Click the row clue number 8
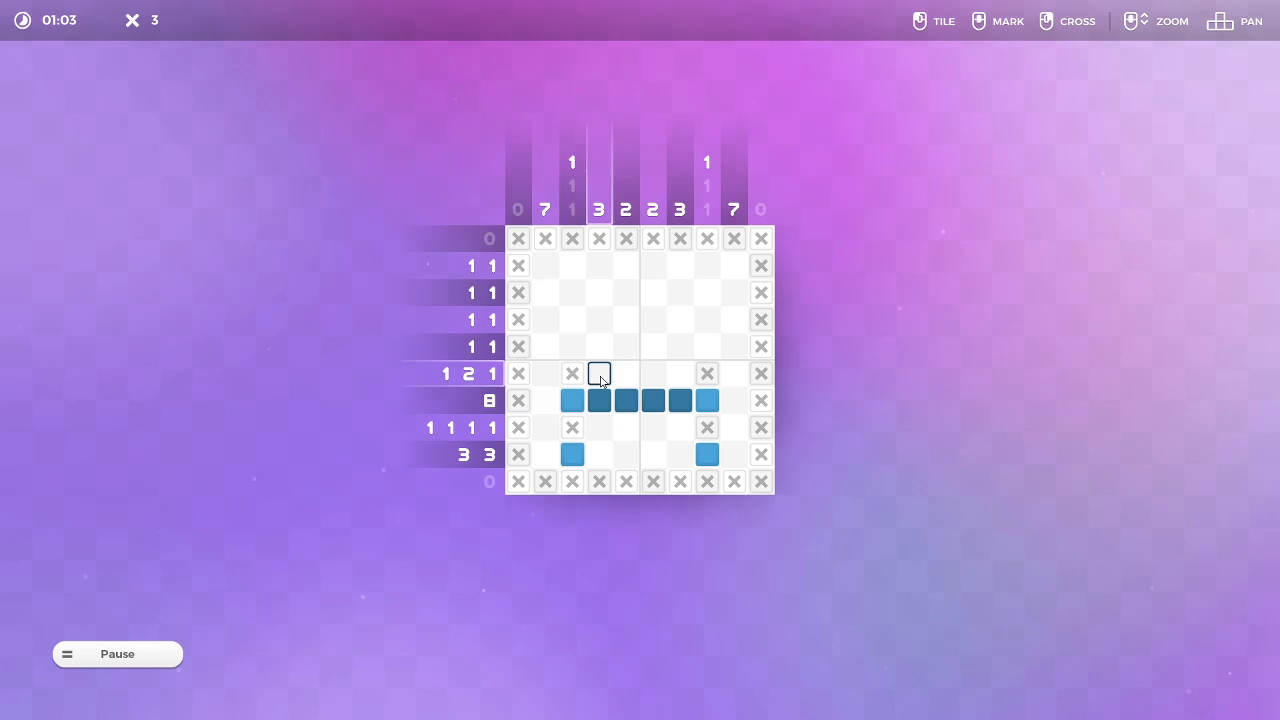Viewport: 1280px width, 720px height. click(489, 400)
